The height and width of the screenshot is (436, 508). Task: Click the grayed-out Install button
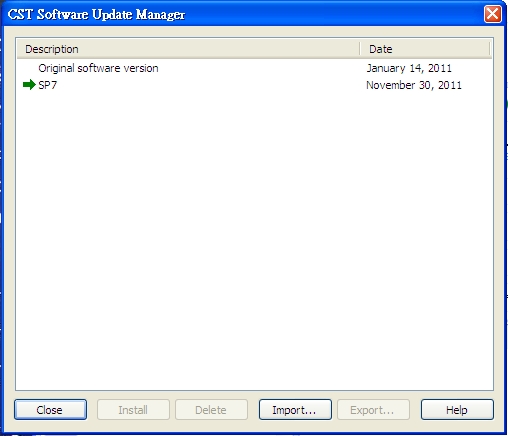pyautogui.click(x=133, y=409)
